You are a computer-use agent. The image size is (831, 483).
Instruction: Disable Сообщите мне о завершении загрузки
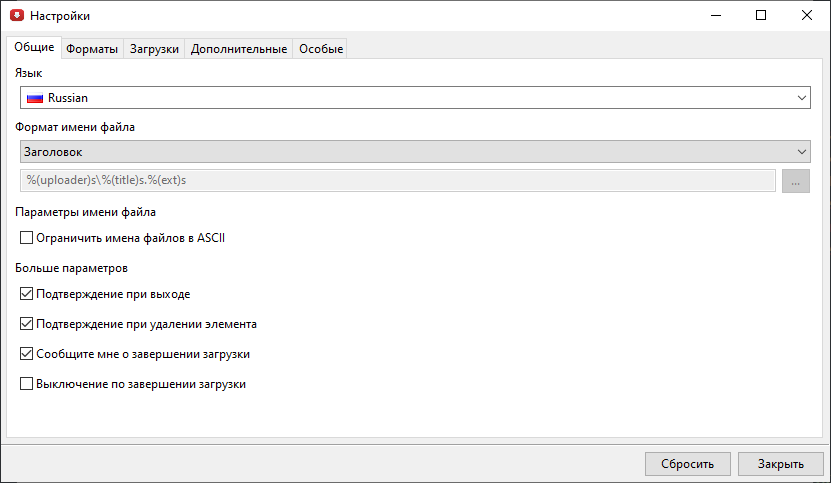(27, 354)
